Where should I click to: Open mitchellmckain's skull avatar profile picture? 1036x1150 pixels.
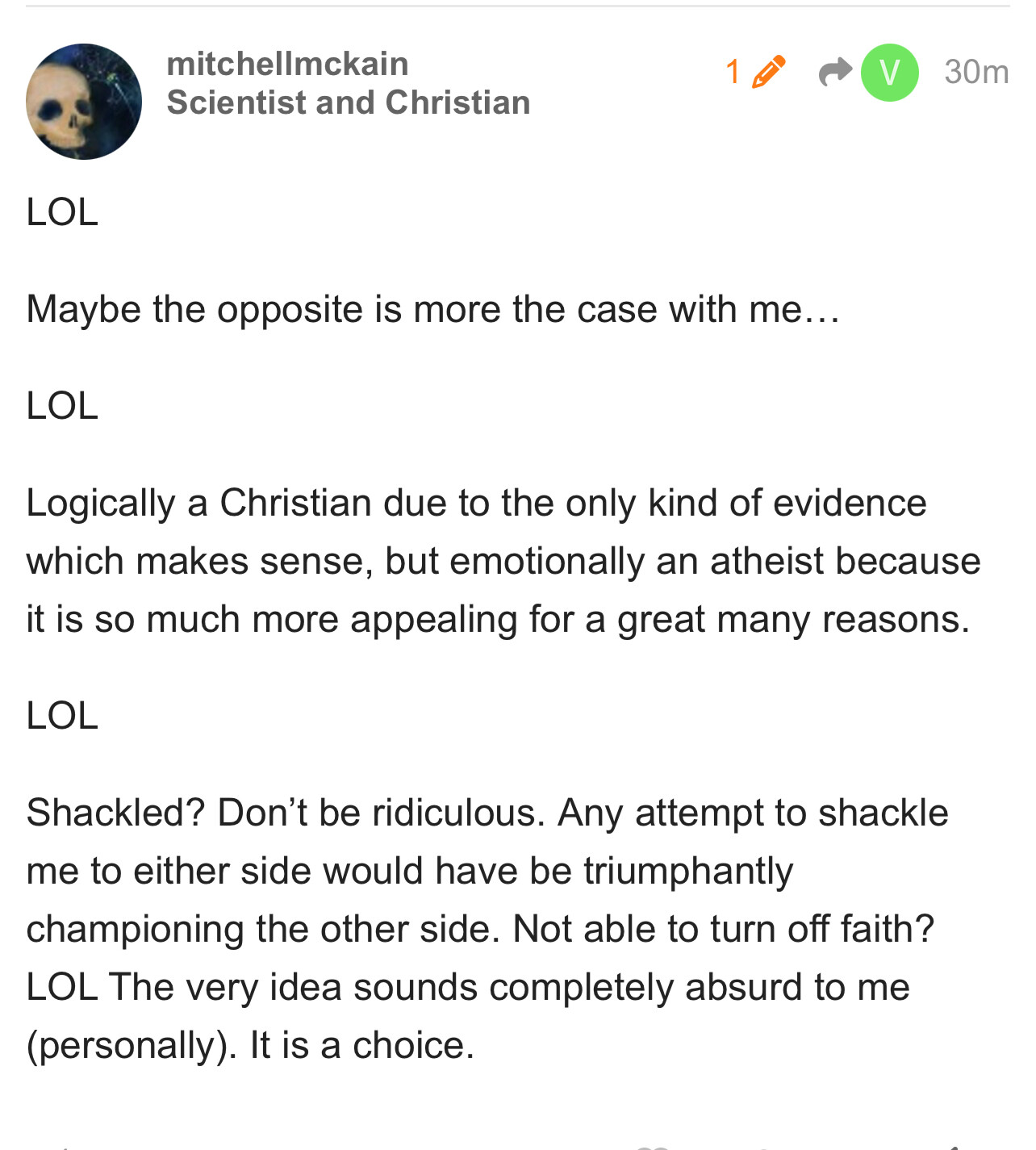coord(84,102)
